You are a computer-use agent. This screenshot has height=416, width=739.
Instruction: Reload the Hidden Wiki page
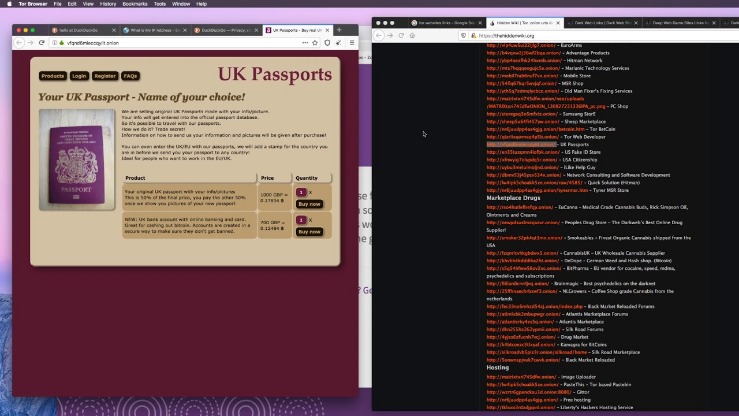click(x=401, y=36)
